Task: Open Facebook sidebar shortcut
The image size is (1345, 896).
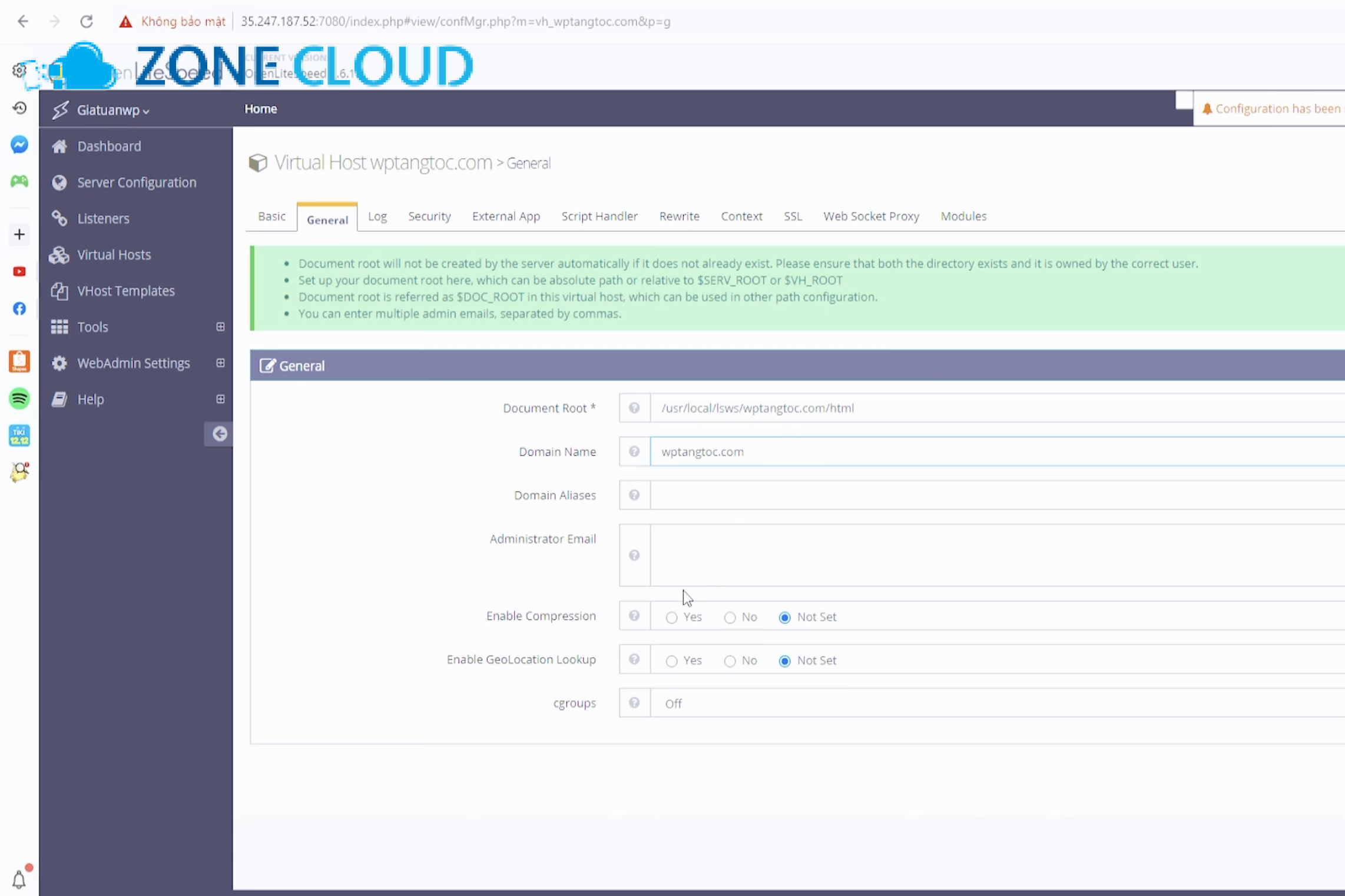Action: [x=19, y=308]
